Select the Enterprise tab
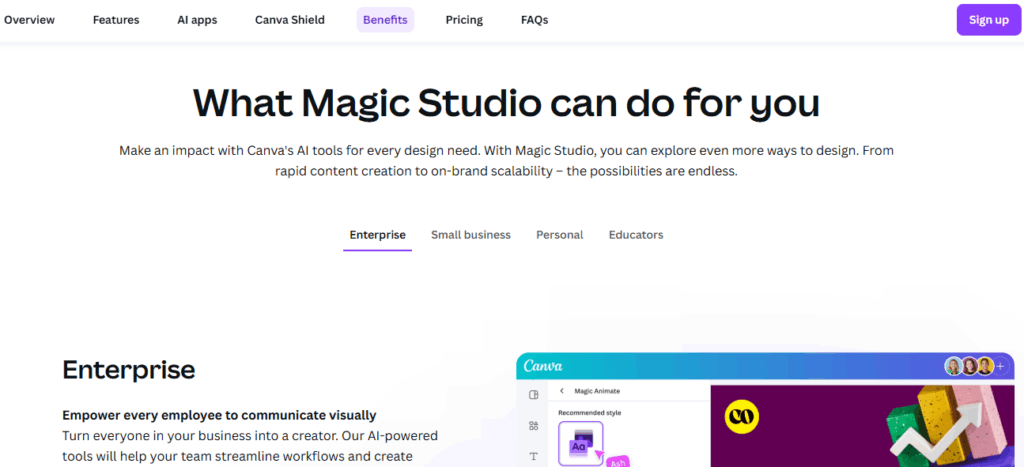 tap(377, 235)
